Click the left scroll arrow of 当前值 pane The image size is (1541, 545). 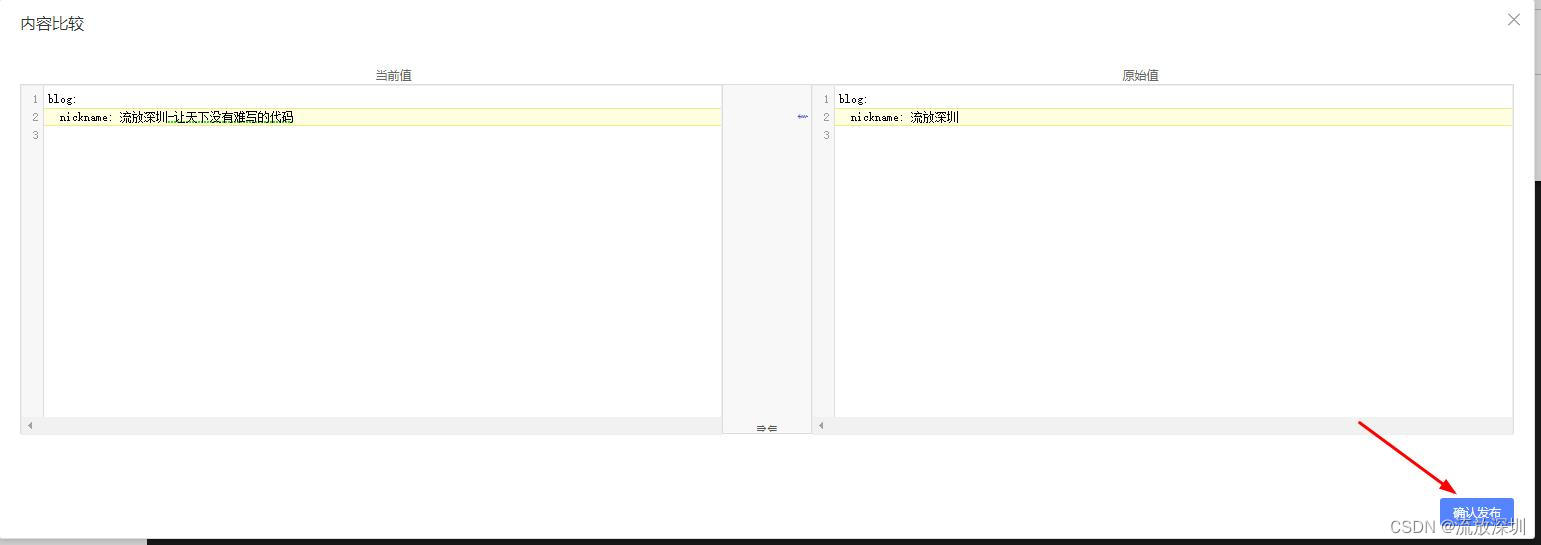(x=30, y=425)
